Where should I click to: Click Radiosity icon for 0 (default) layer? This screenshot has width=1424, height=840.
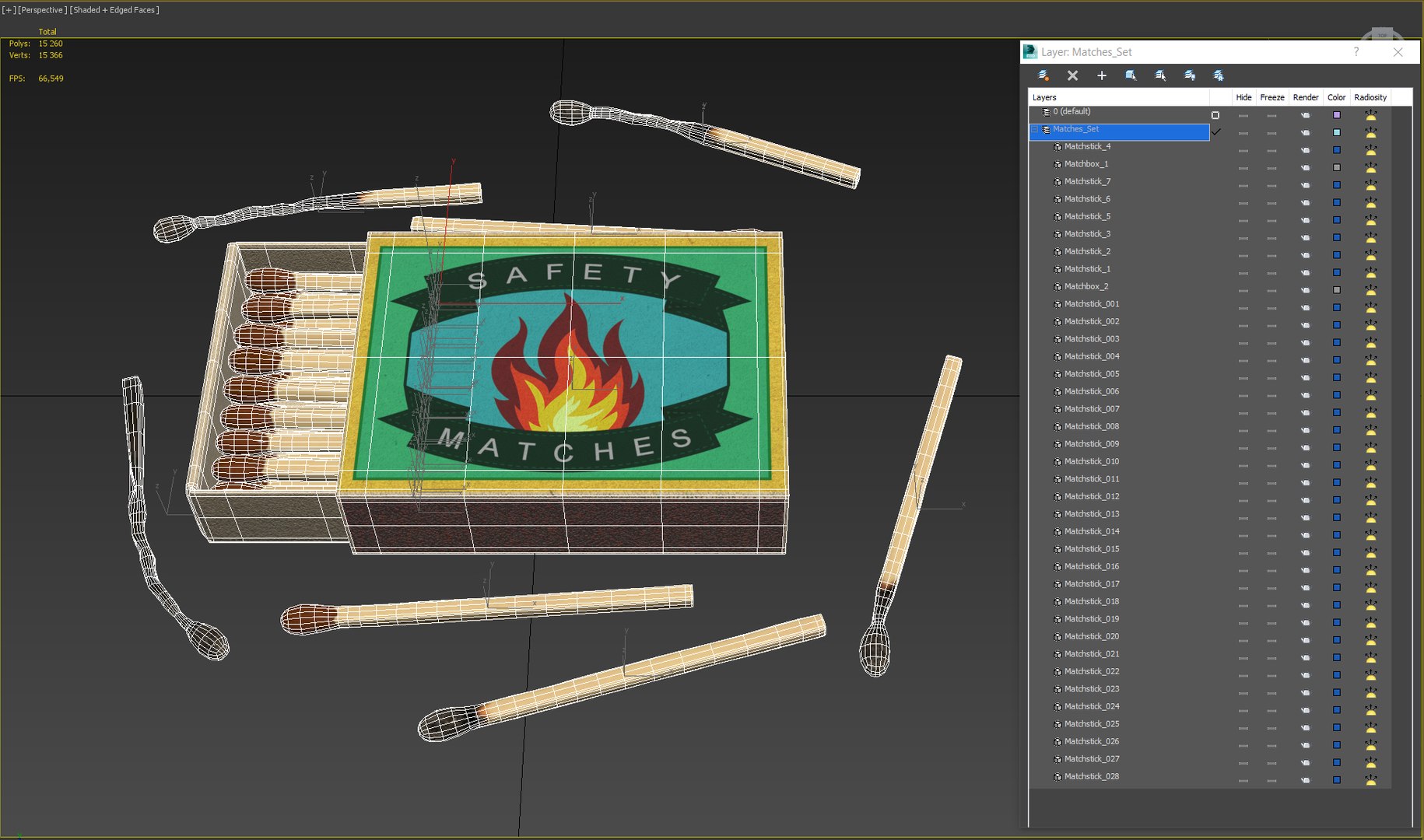(1370, 114)
